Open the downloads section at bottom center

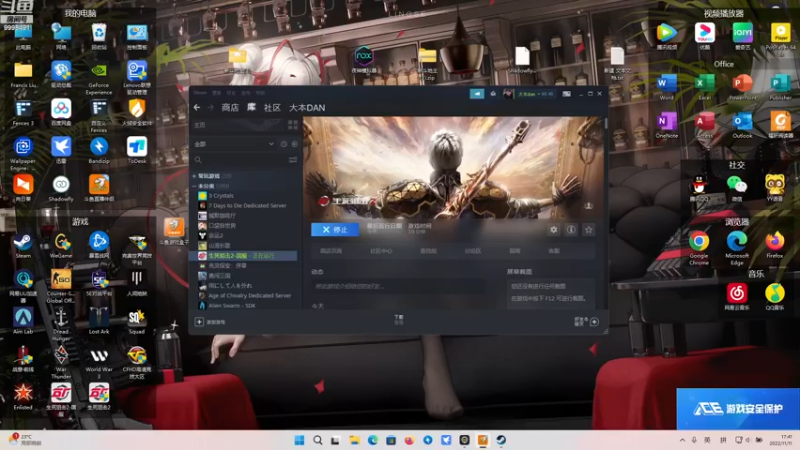(x=398, y=319)
